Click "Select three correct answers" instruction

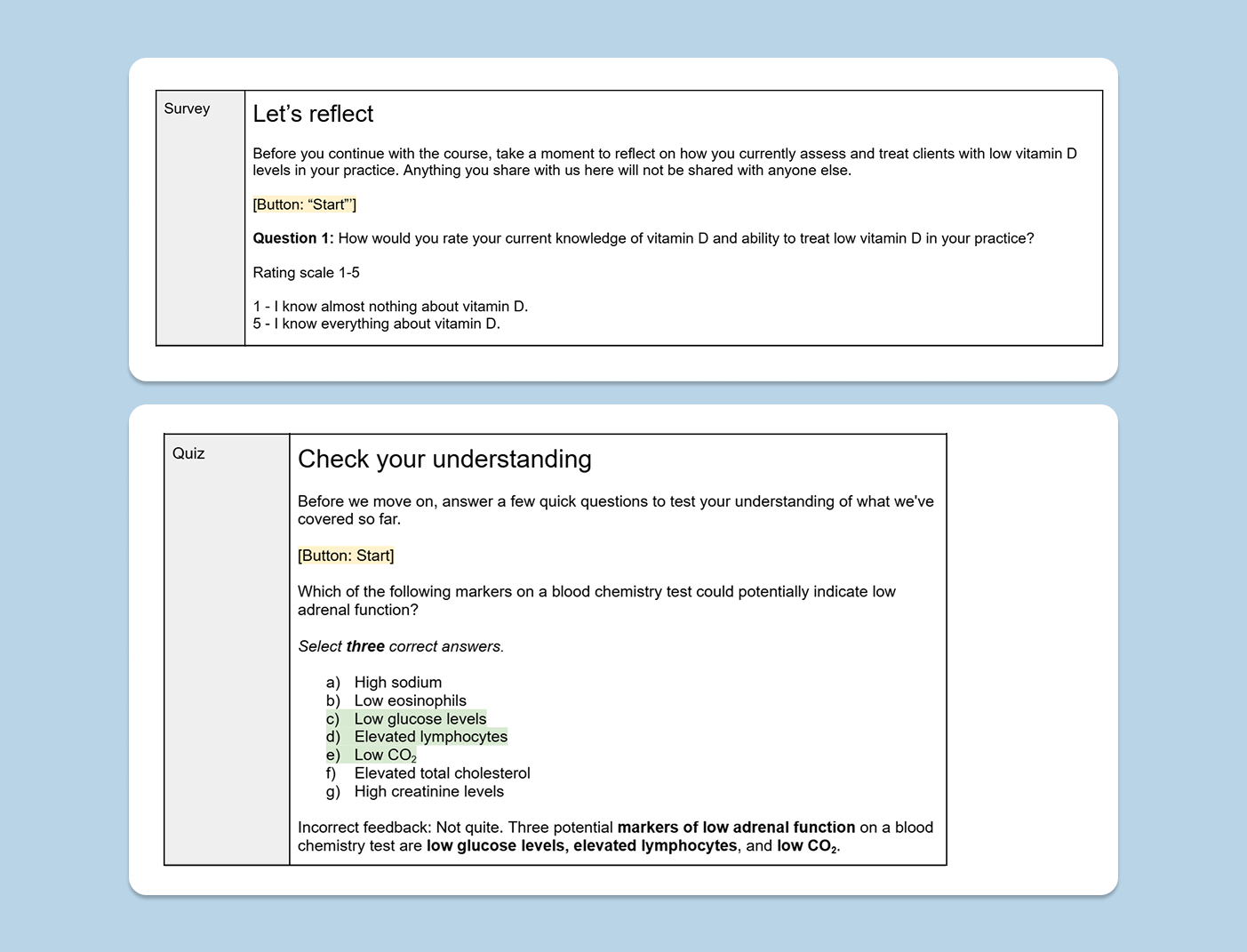400,646
